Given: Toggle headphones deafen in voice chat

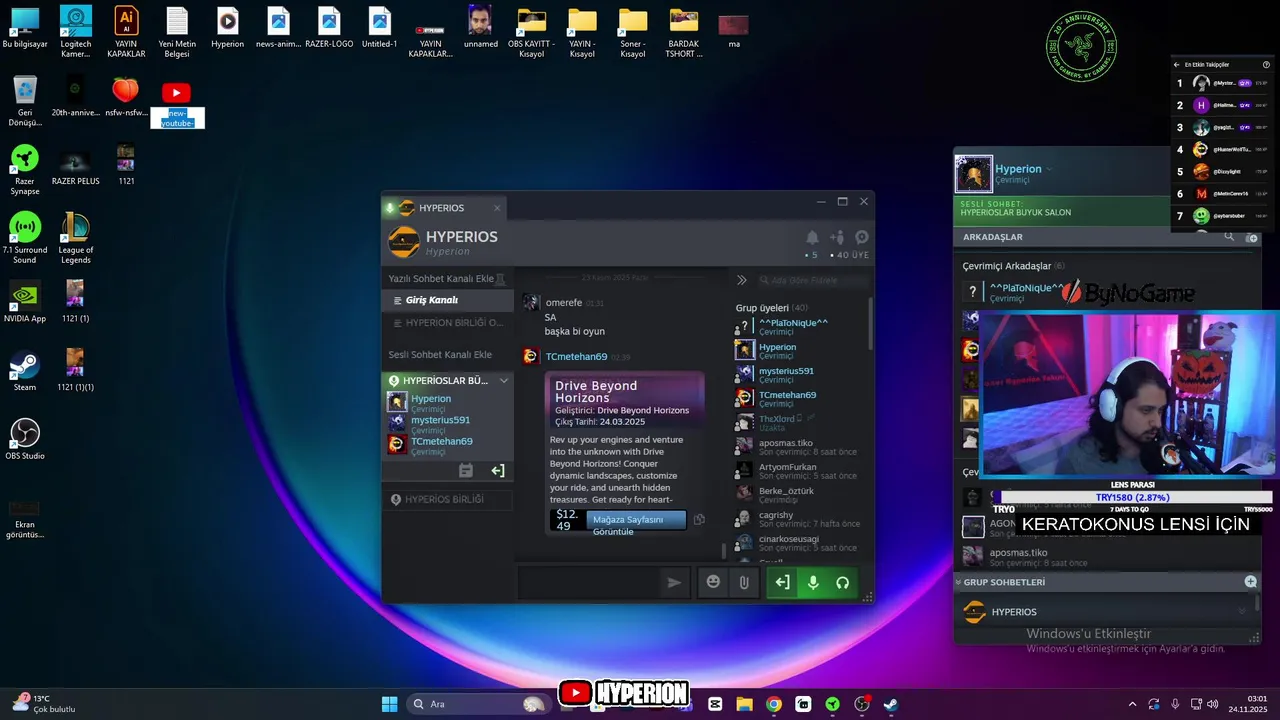Looking at the screenshot, I should click(843, 582).
